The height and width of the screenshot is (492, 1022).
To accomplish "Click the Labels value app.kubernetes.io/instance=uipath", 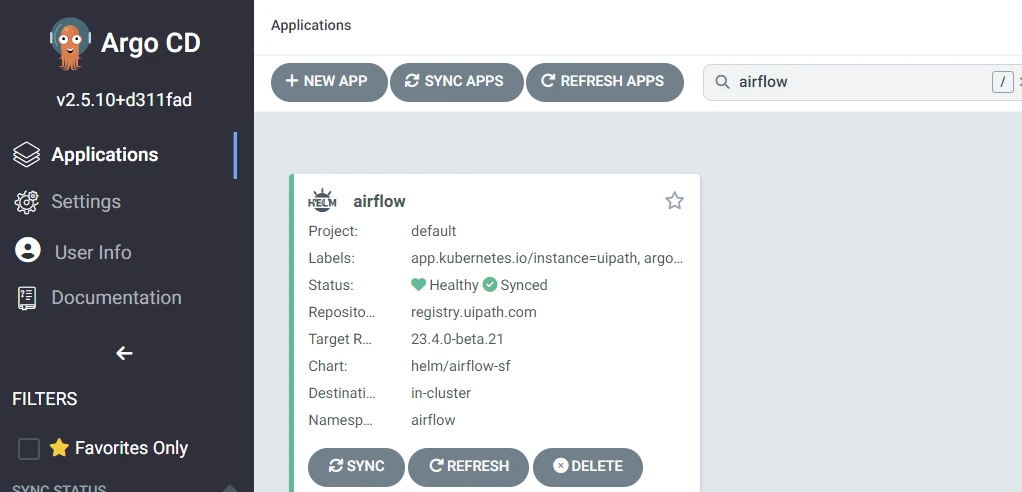I will point(525,259).
